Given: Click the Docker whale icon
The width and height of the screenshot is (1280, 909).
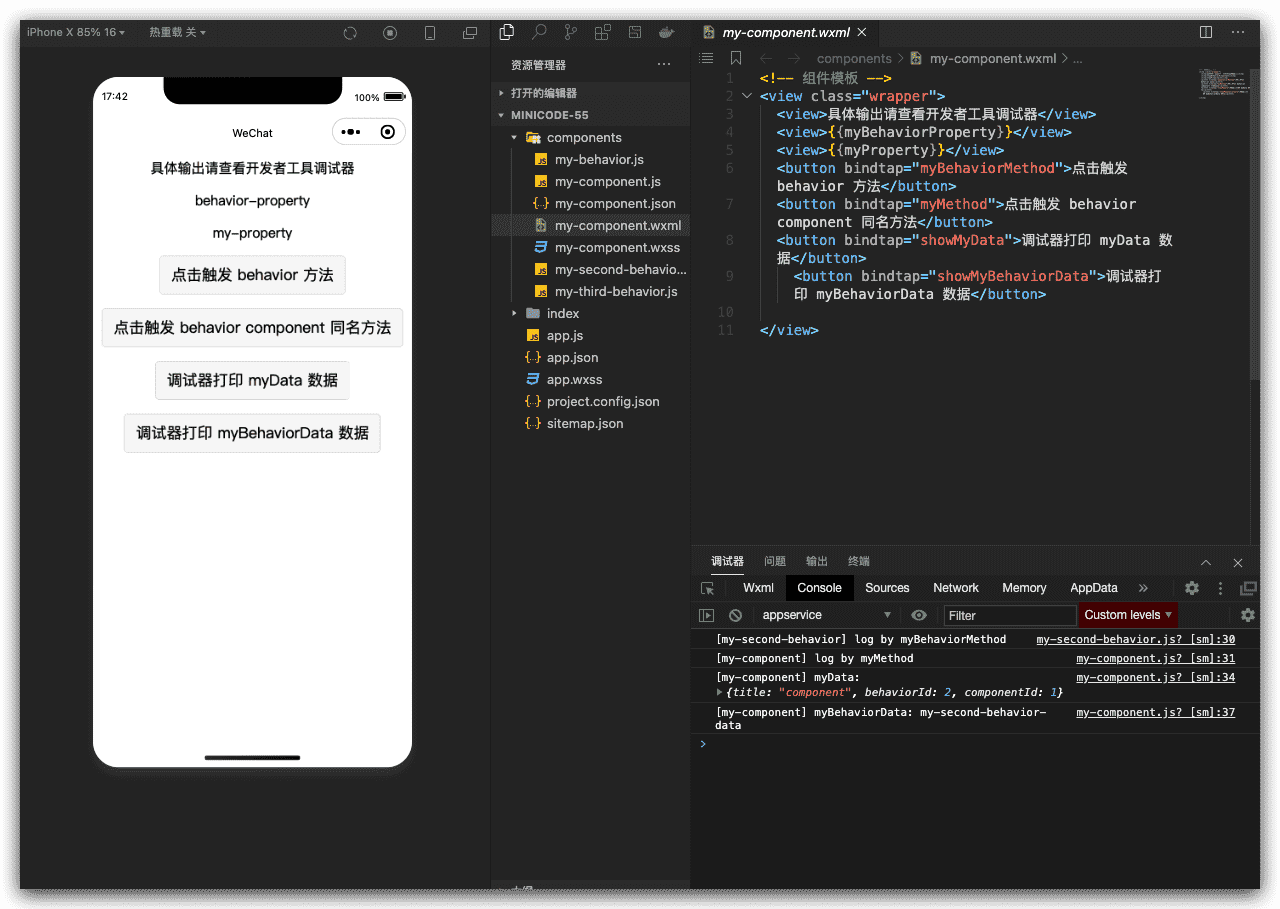Looking at the screenshot, I should tap(666, 32).
